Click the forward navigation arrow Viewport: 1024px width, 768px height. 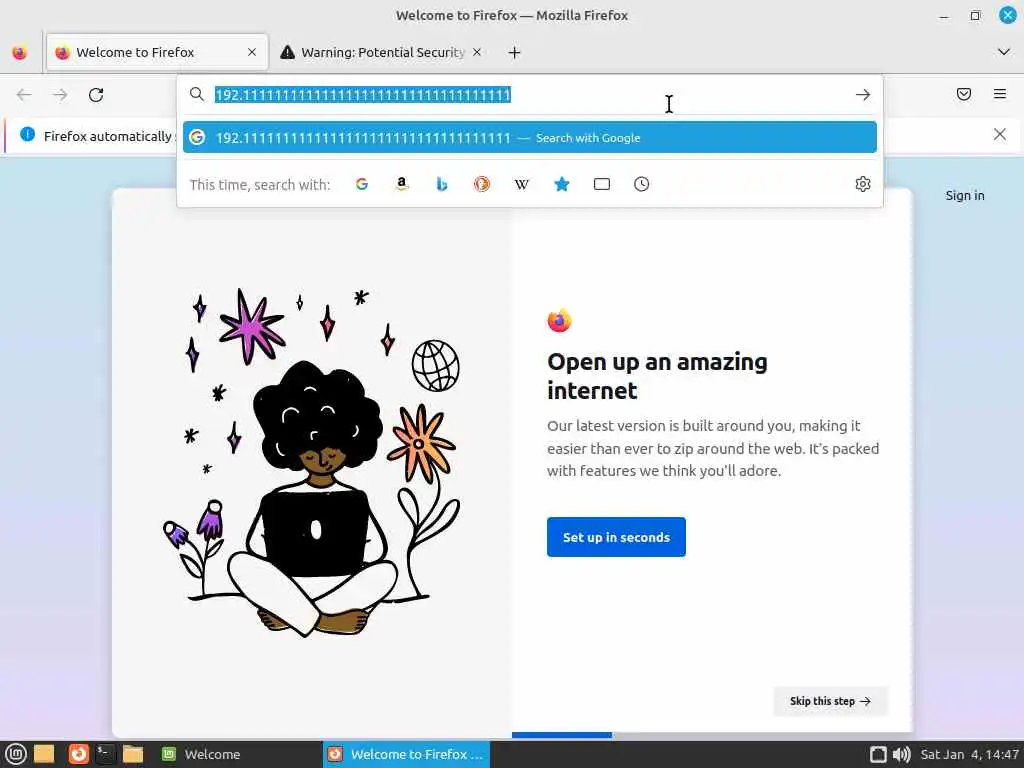[x=60, y=95]
